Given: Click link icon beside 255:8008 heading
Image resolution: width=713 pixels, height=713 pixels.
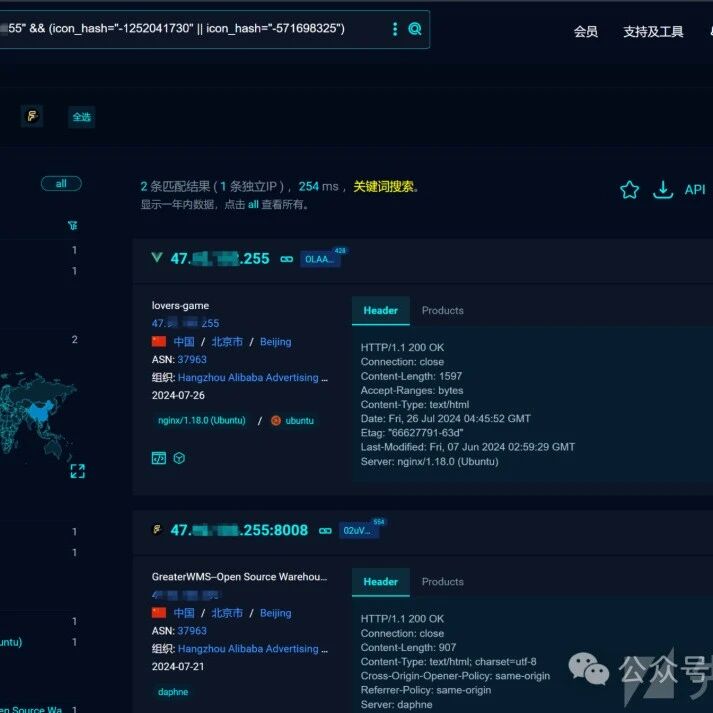Looking at the screenshot, I should [325, 530].
